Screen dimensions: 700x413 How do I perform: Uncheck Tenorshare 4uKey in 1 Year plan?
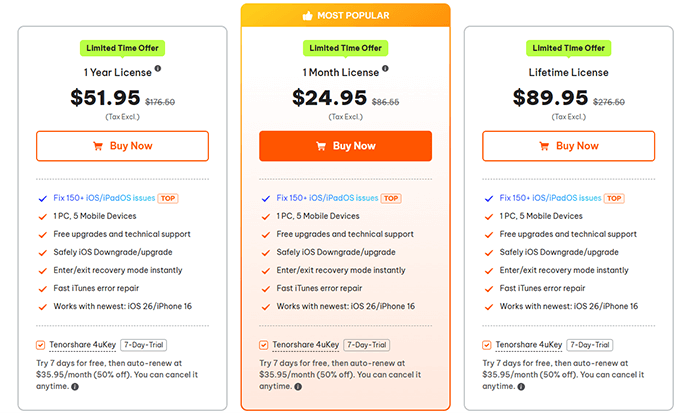[x=41, y=345]
